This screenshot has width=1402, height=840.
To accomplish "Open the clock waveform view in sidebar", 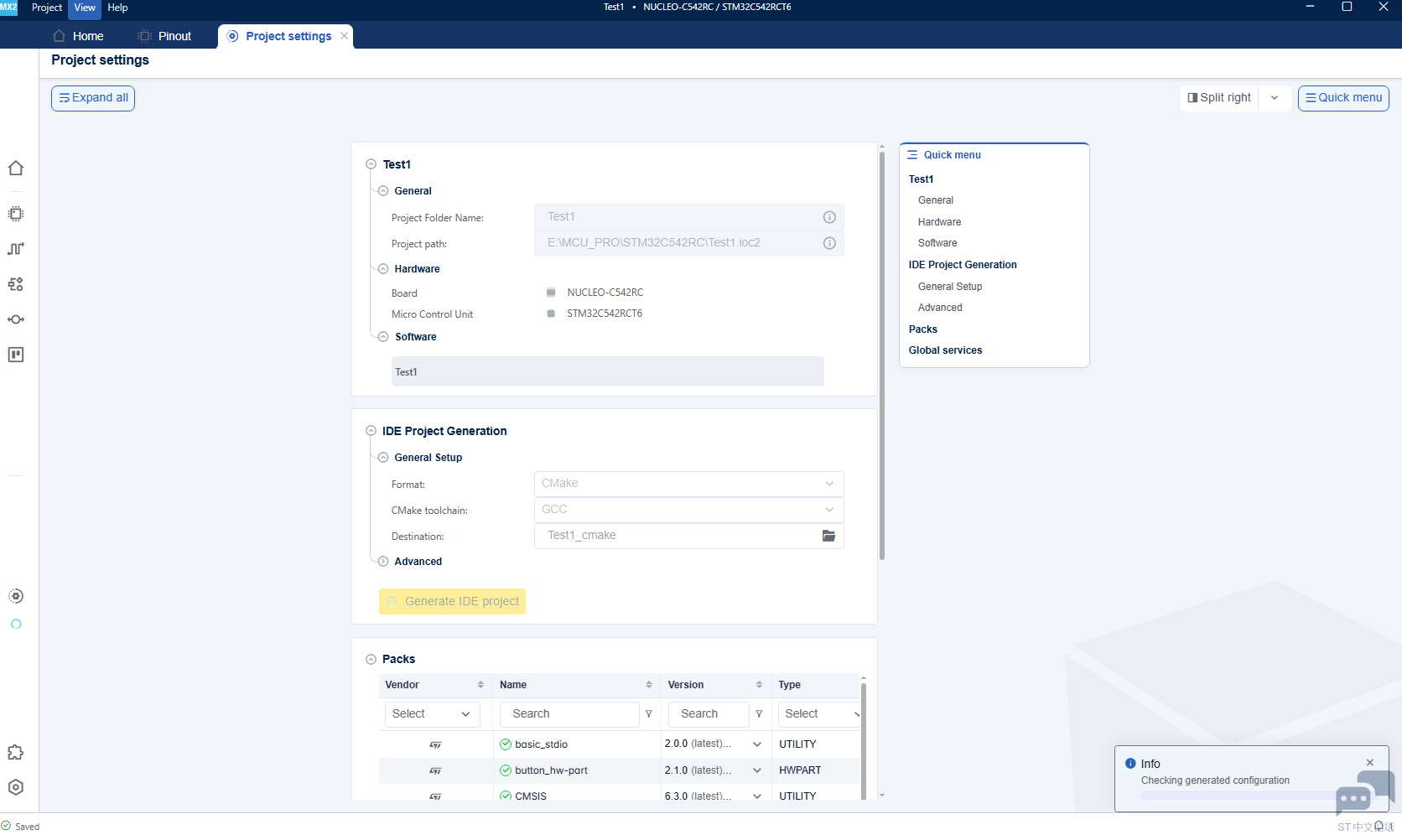I will [x=16, y=249].
